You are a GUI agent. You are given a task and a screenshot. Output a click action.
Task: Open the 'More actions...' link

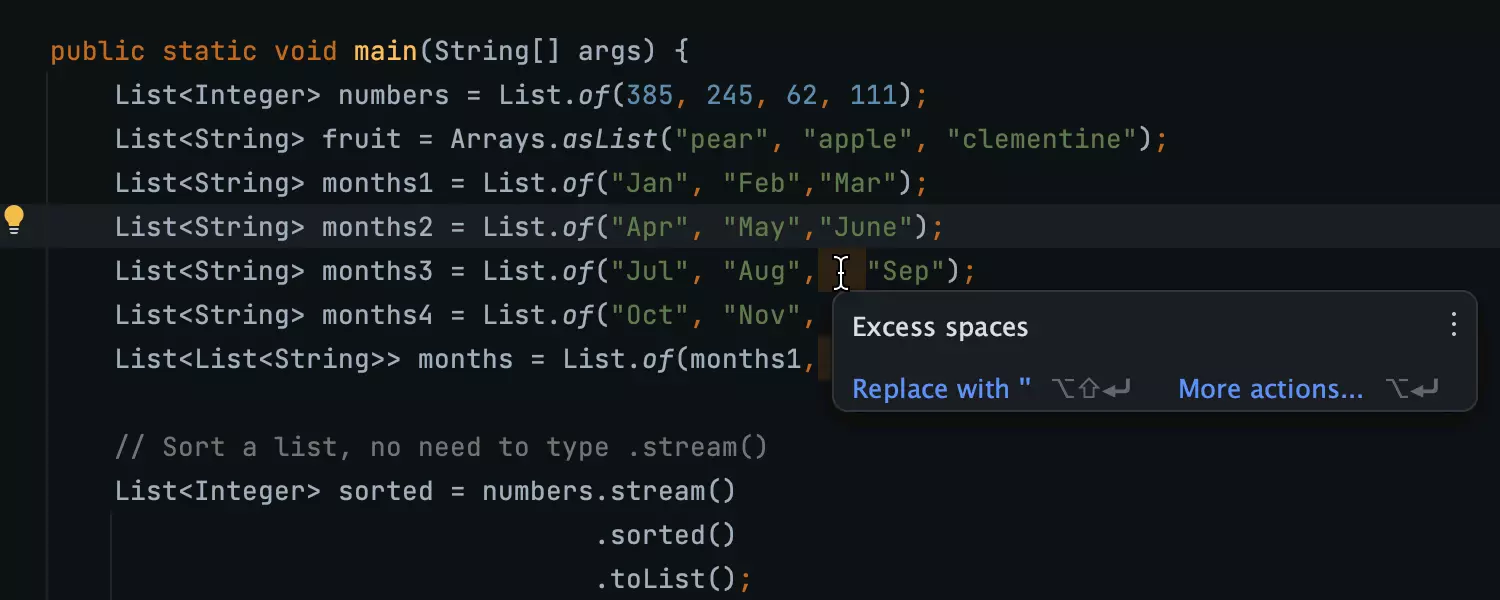[1270, 389]
